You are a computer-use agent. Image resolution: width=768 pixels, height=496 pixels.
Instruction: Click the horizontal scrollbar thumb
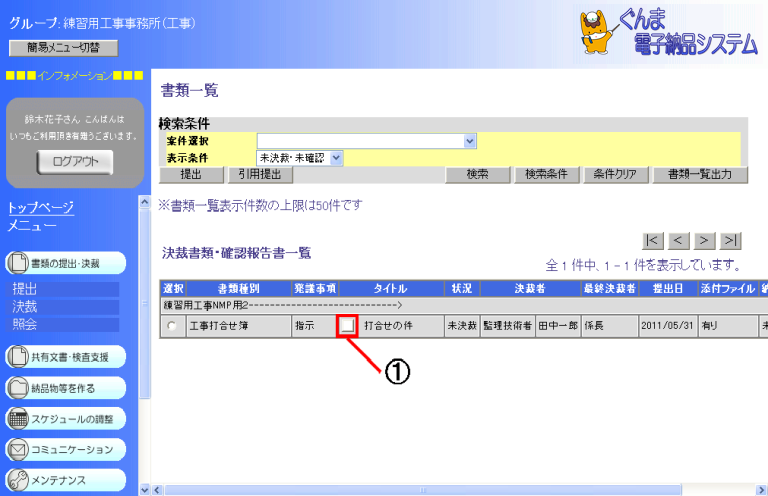pos(423,490)
